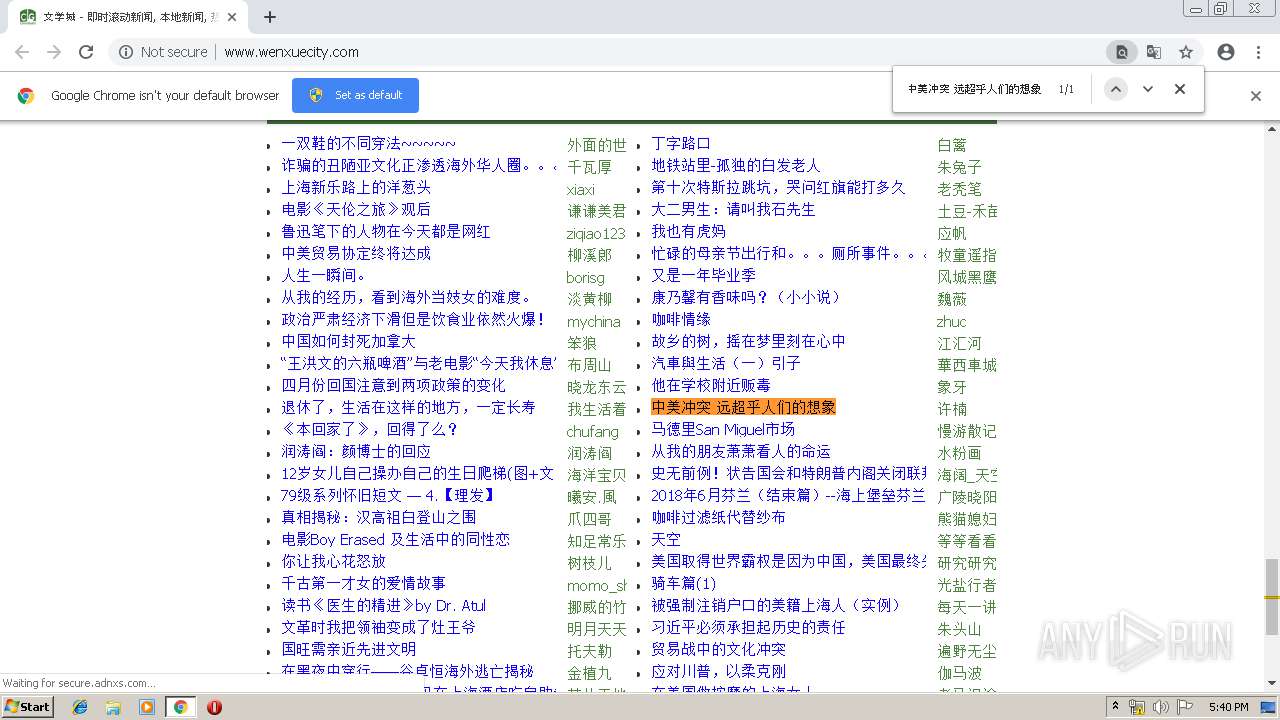Close the 文学城 browser tab
The image size is (1280, 720).
point(232,17)
